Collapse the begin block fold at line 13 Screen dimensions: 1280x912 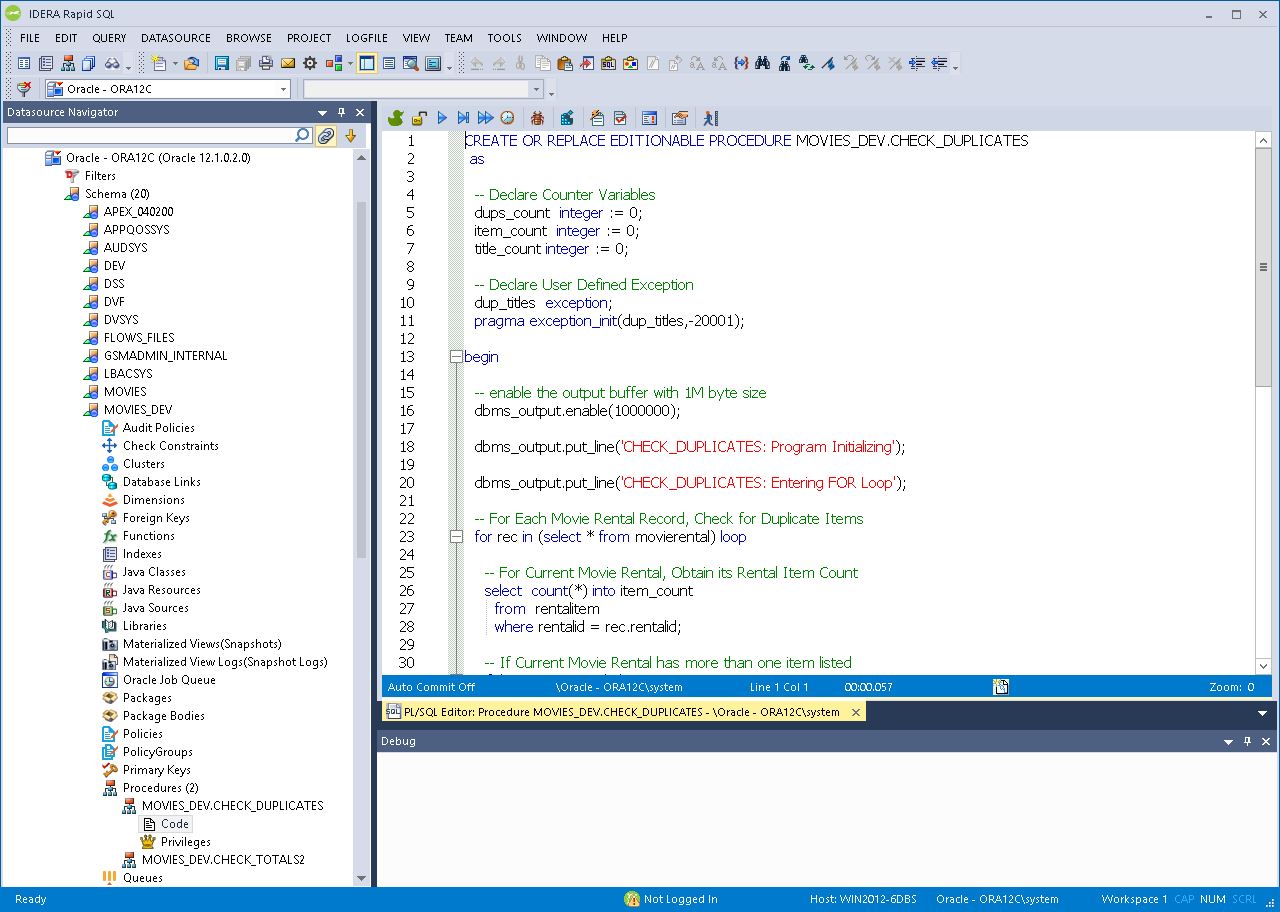coord(456,356)
